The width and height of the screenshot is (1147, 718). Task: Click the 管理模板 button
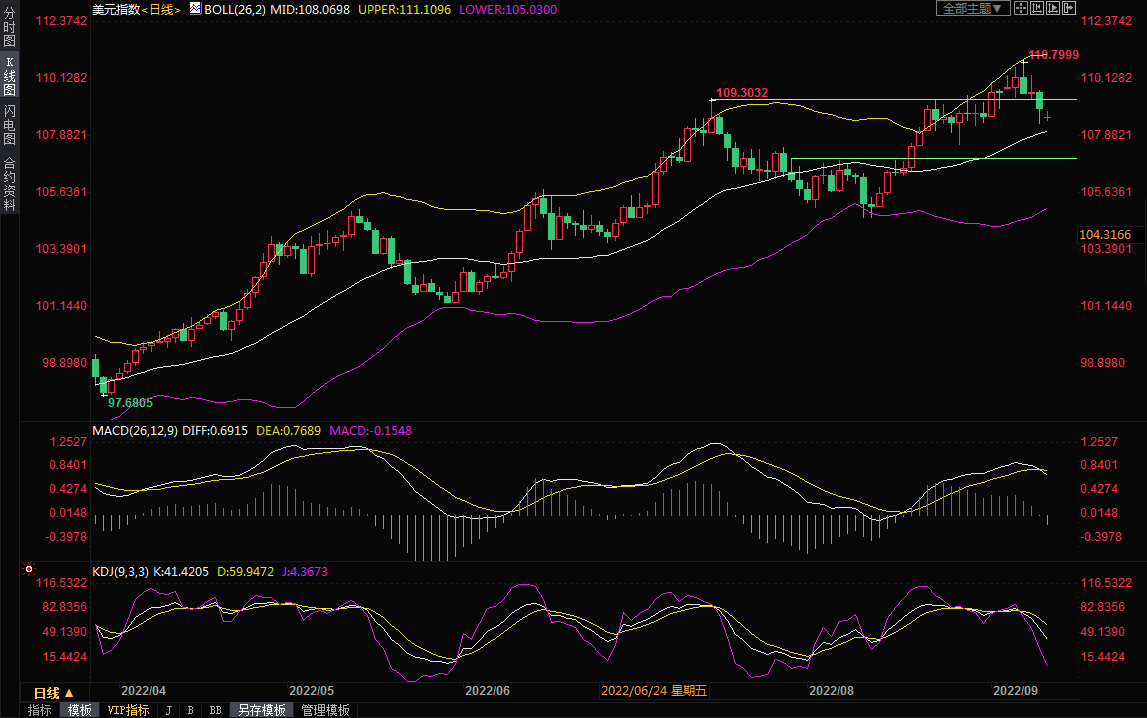tap(326, 710)
